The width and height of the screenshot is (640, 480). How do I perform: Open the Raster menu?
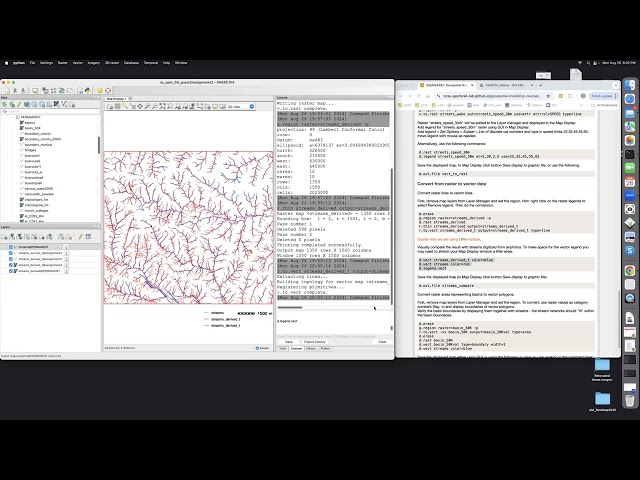point(63,63)
